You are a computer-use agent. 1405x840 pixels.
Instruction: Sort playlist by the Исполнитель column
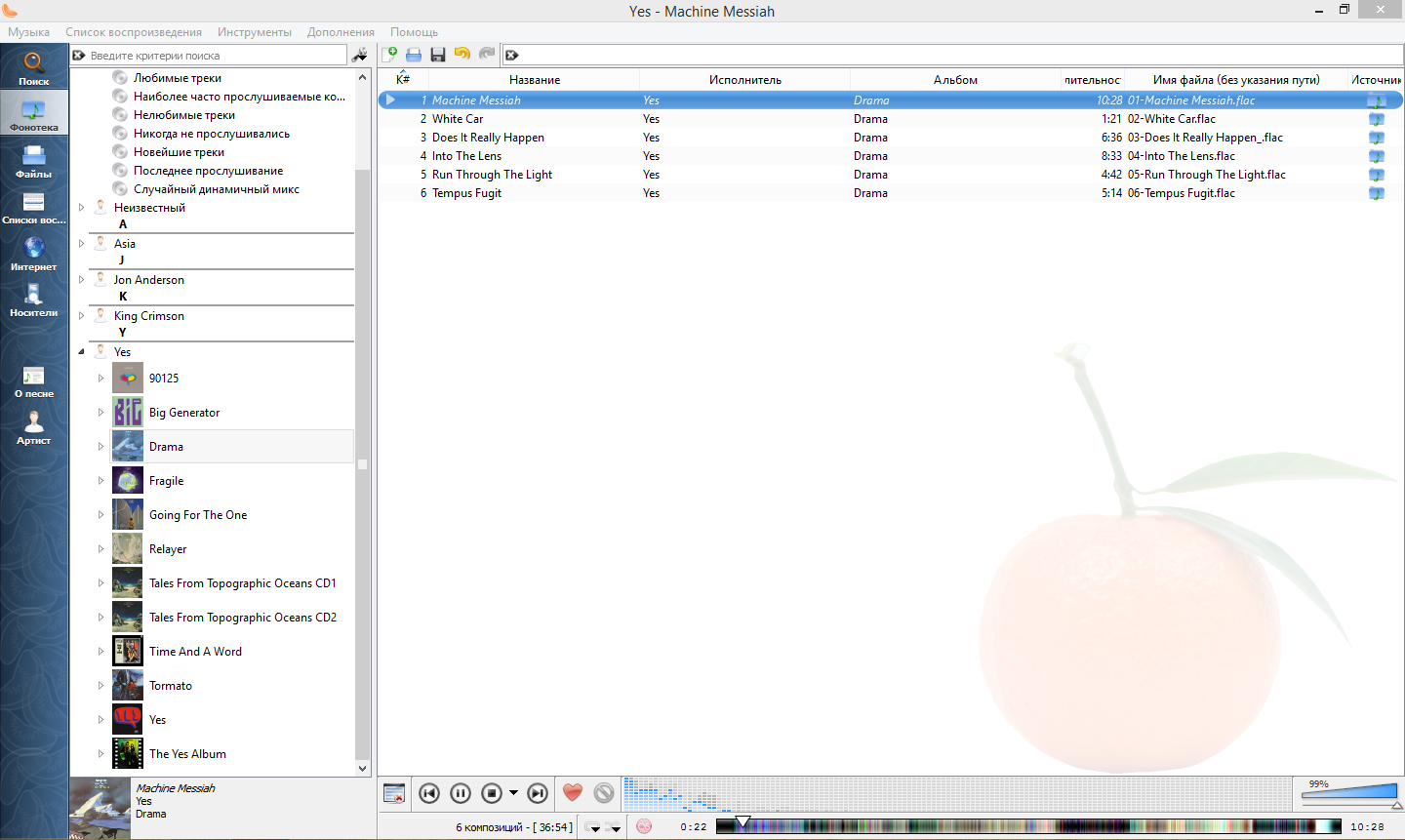(745, 80)
